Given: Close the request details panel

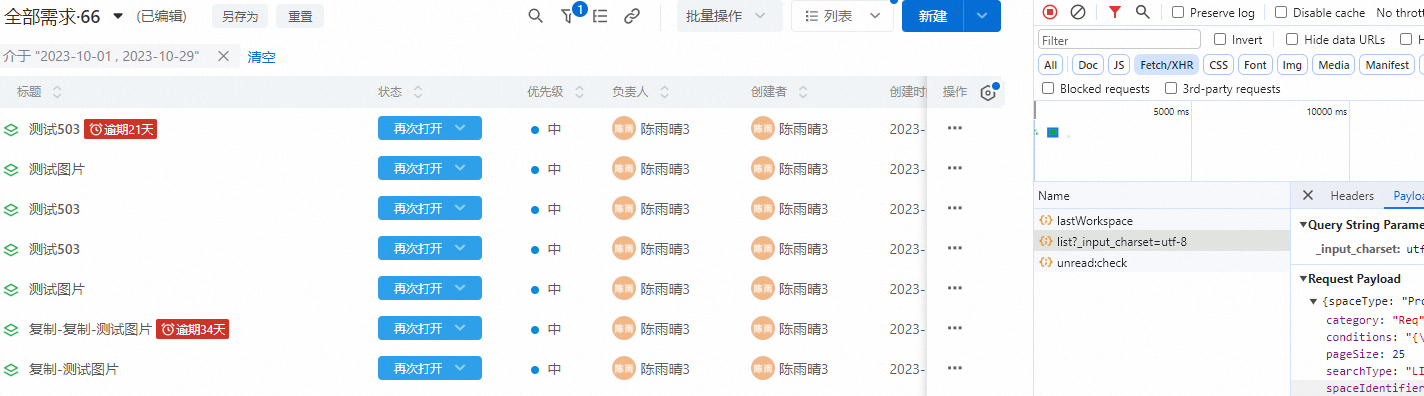Looking at the screenshot, I should [1307, 196].
